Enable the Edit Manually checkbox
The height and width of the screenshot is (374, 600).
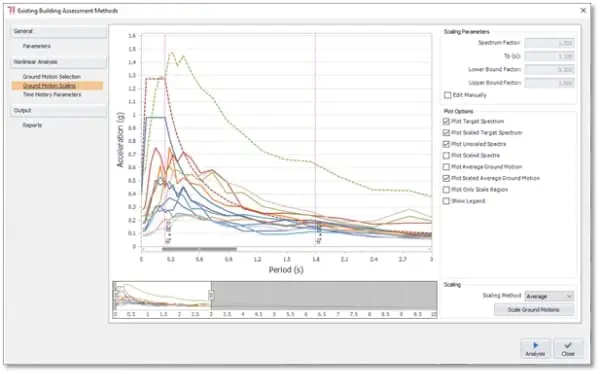(447, 95)
